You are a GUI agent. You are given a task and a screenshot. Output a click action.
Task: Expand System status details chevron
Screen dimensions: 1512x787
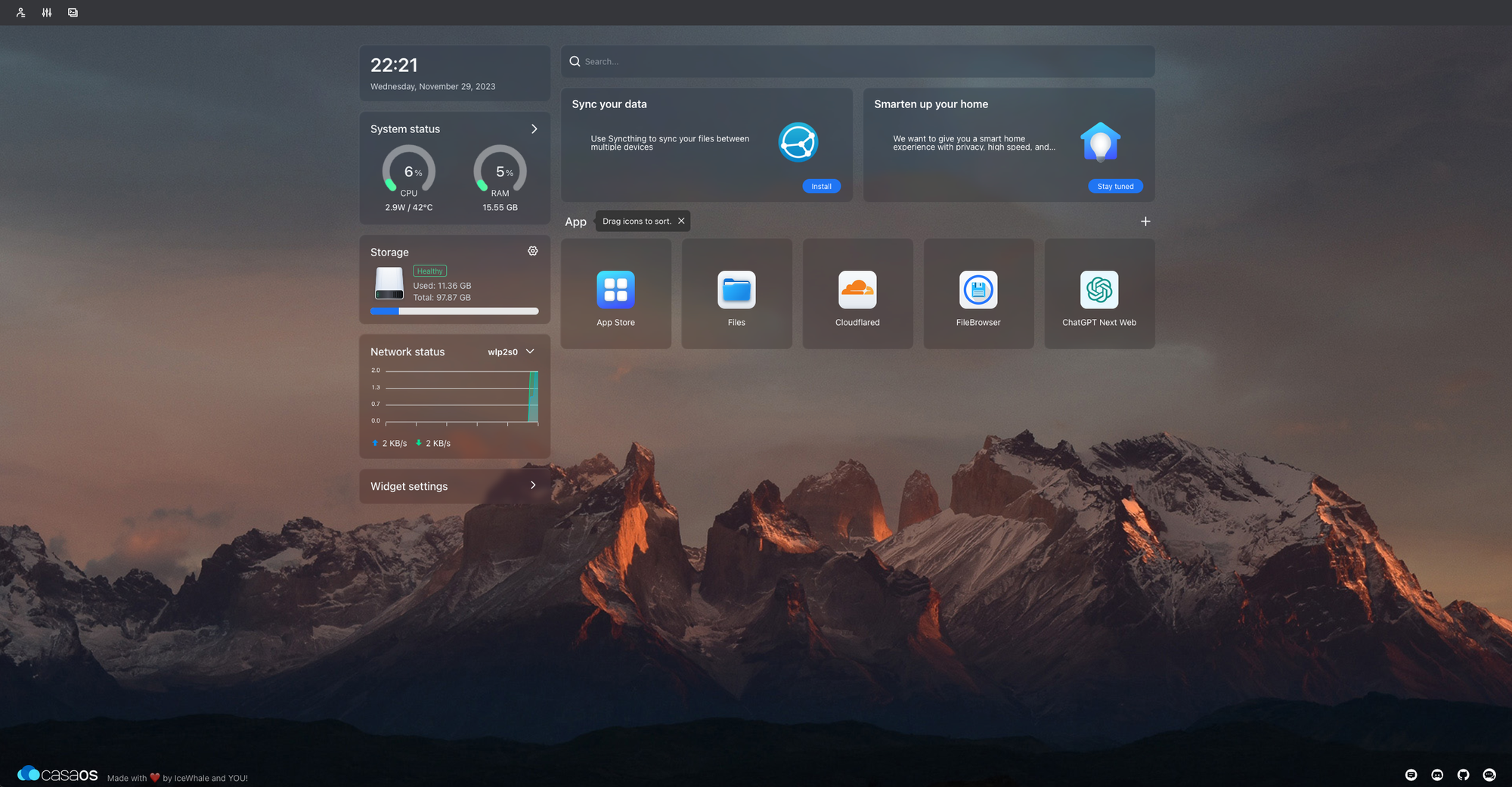(534, 129)
